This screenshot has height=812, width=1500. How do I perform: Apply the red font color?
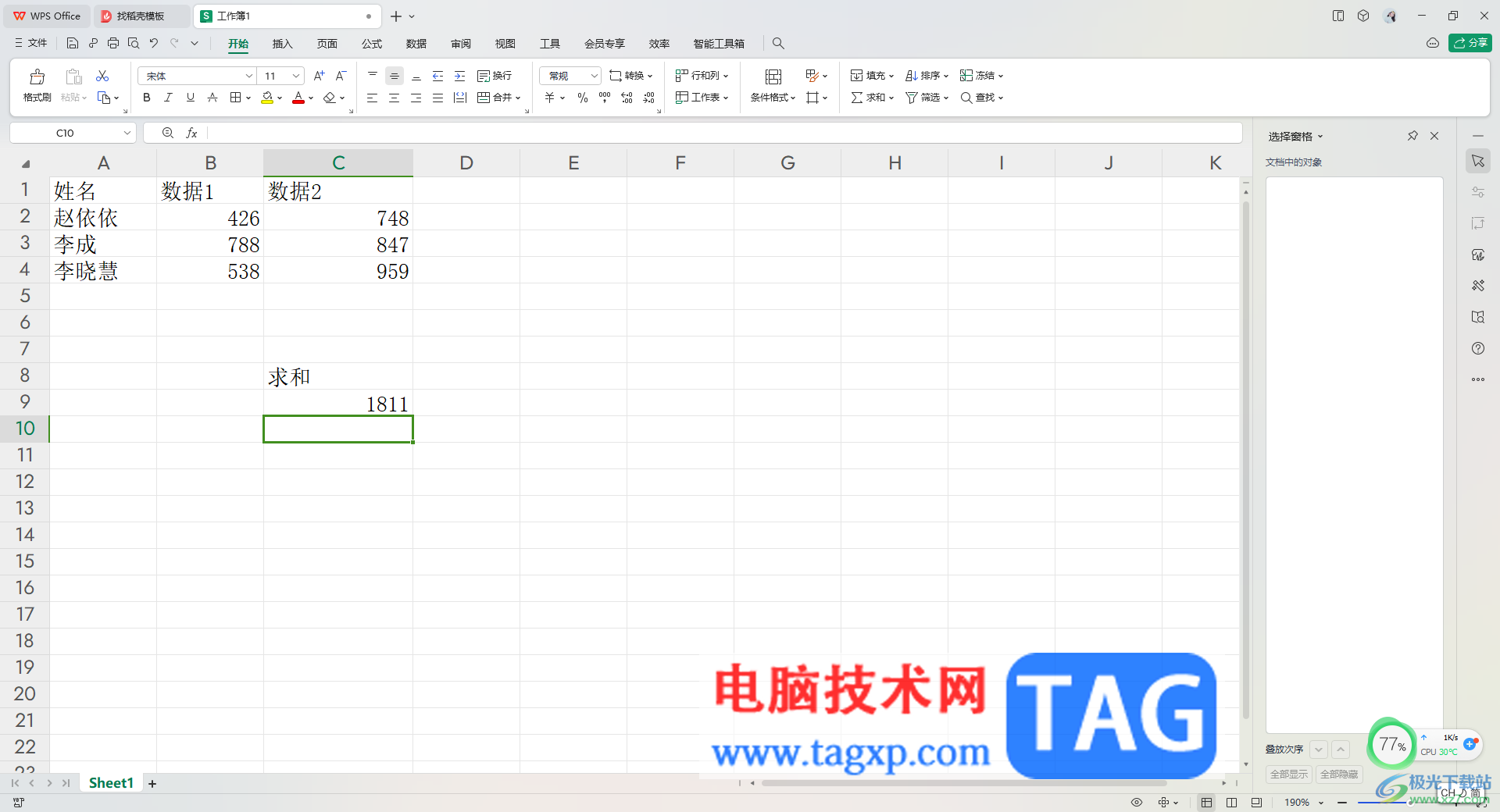298,98
